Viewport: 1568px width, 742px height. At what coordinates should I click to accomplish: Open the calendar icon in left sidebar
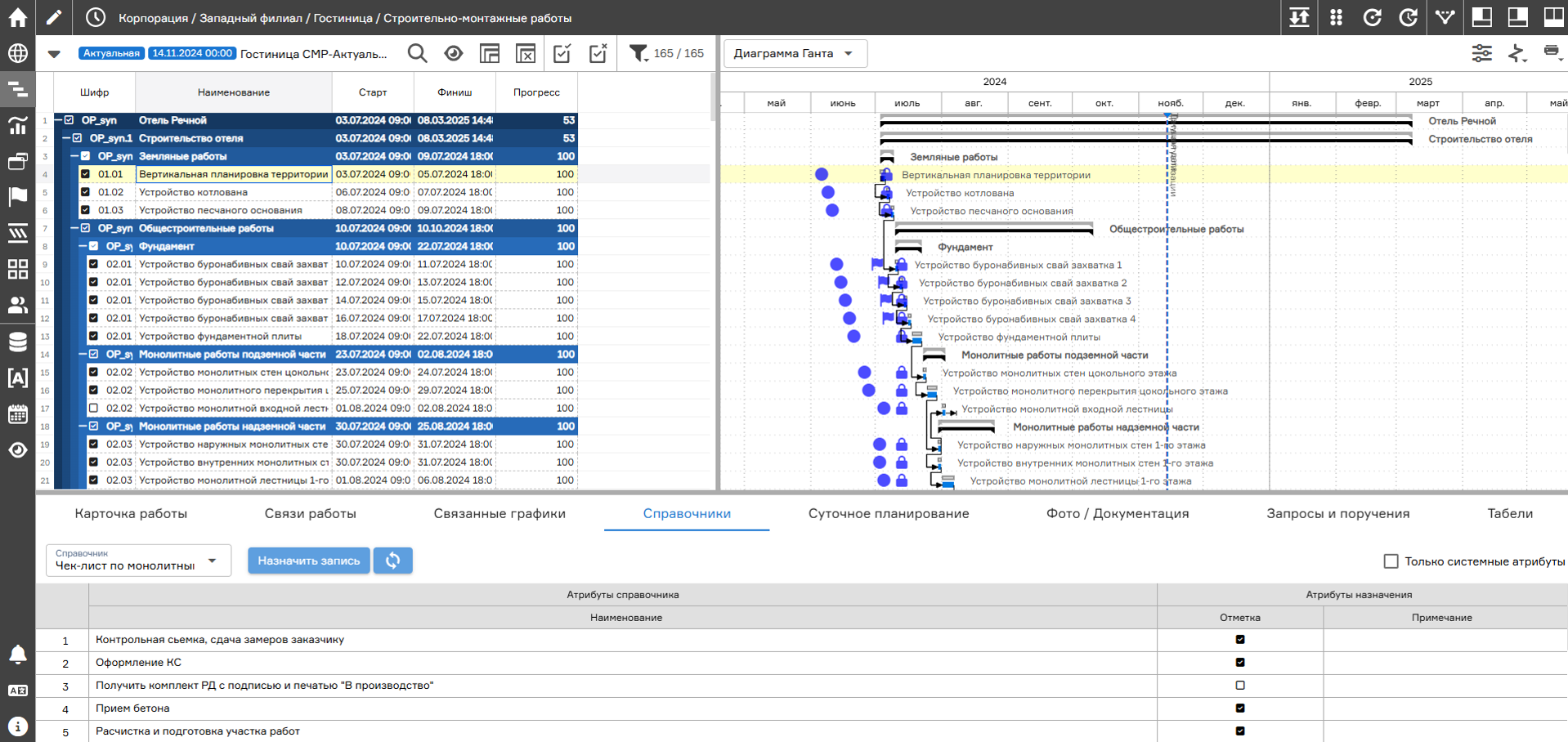point(17,413)
